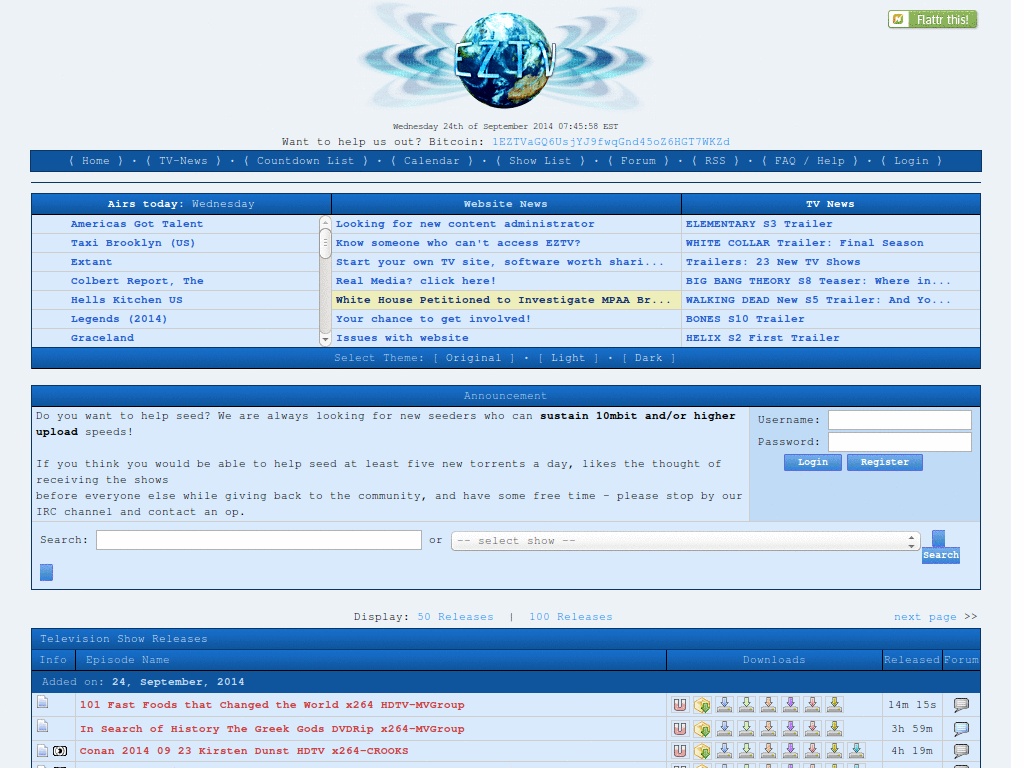The image size is (1024, 768).
Task: Click the Airs today list scrollbar thumb
Action: [325, 243]
